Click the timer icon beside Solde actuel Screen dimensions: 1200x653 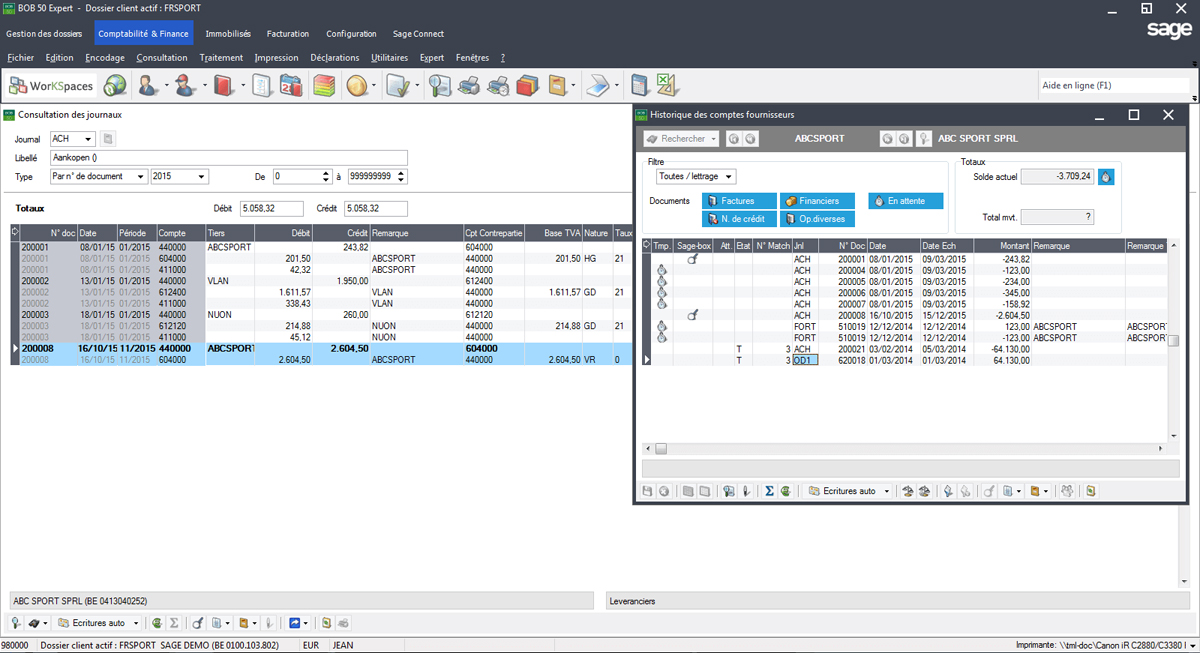pyautogui.click(x=1106, y=177)
